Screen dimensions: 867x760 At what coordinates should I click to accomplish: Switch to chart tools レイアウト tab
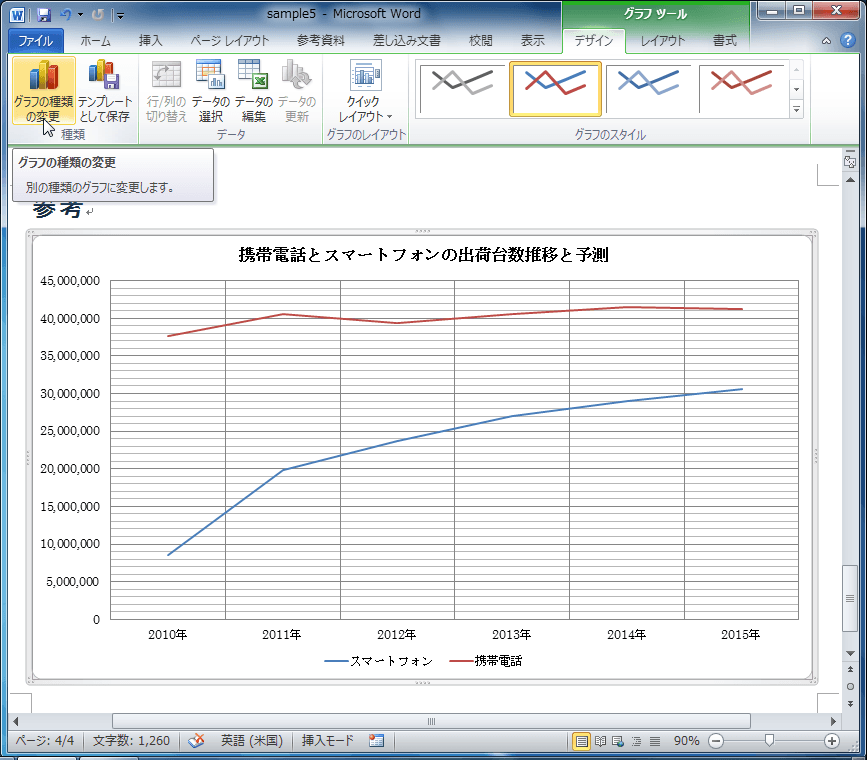pyautogui.click(x=662, y=41)
